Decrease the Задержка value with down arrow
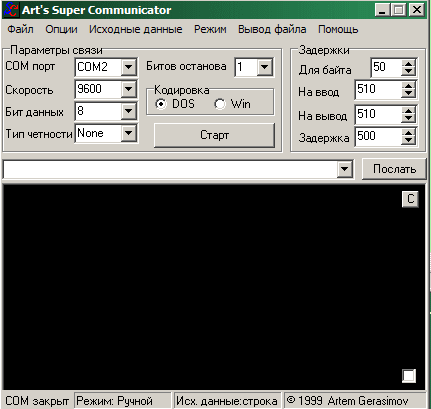Image resolution: width=431 pixels, height=409 pixels. pos(408,140)
